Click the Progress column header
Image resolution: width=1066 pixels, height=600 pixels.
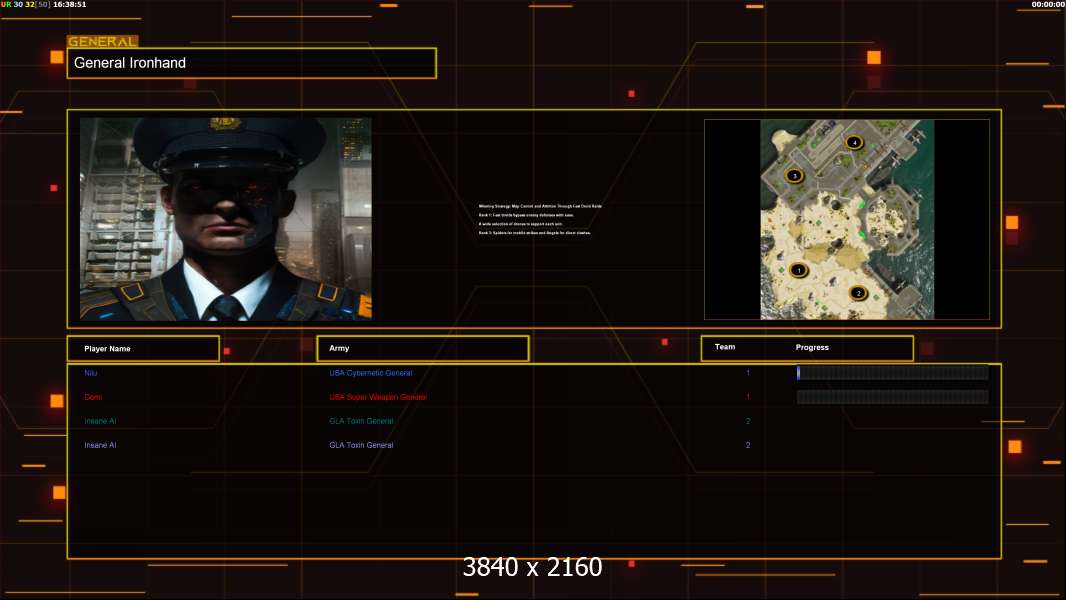[812, 347]
